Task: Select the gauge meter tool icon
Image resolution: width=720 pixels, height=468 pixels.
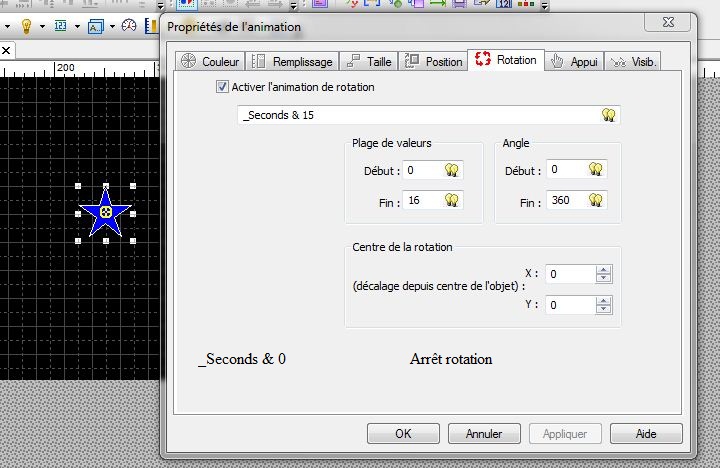Action: 130,25
